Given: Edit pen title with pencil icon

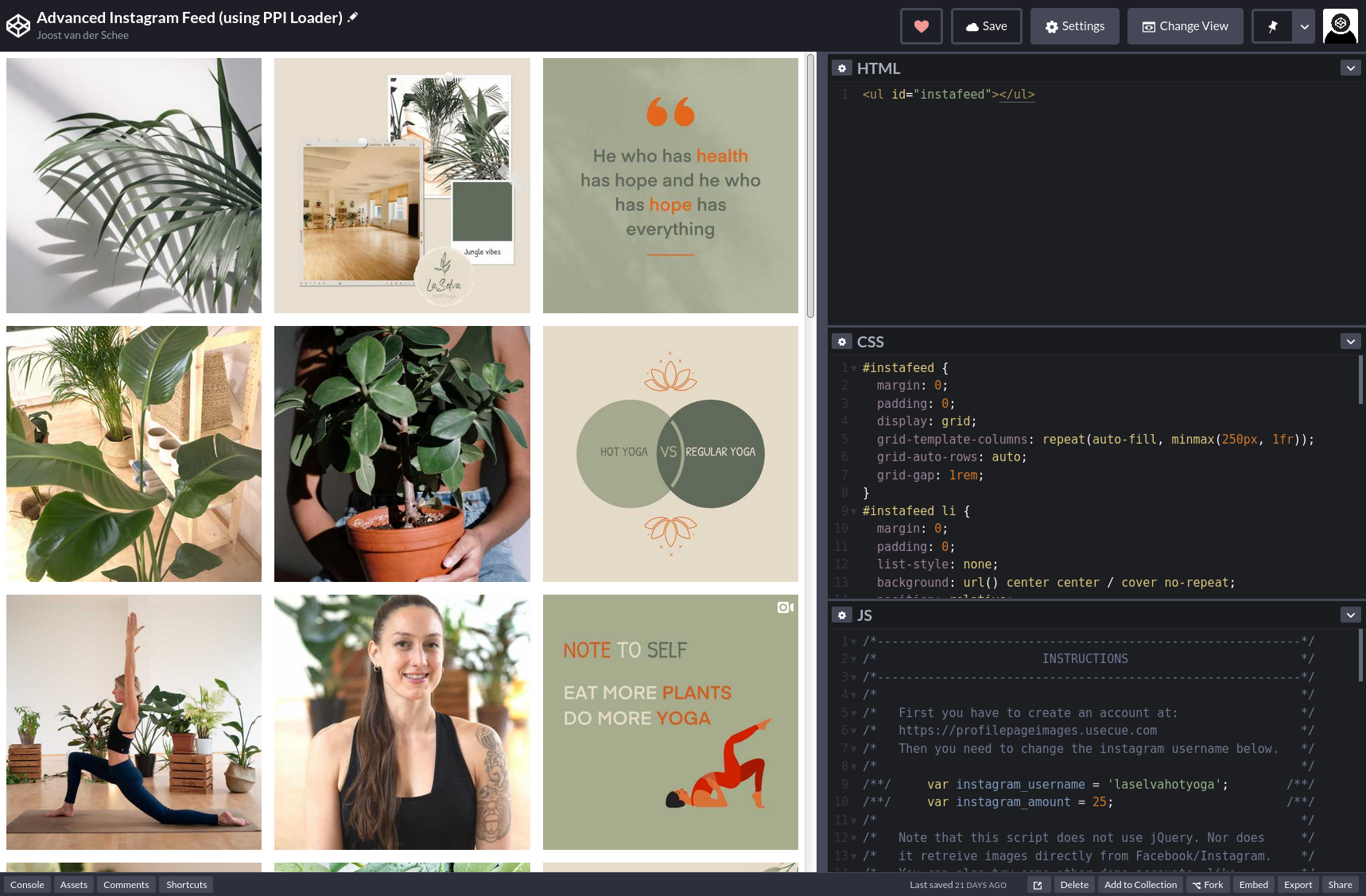Looking at the screenshot, I should coord(353,17).
